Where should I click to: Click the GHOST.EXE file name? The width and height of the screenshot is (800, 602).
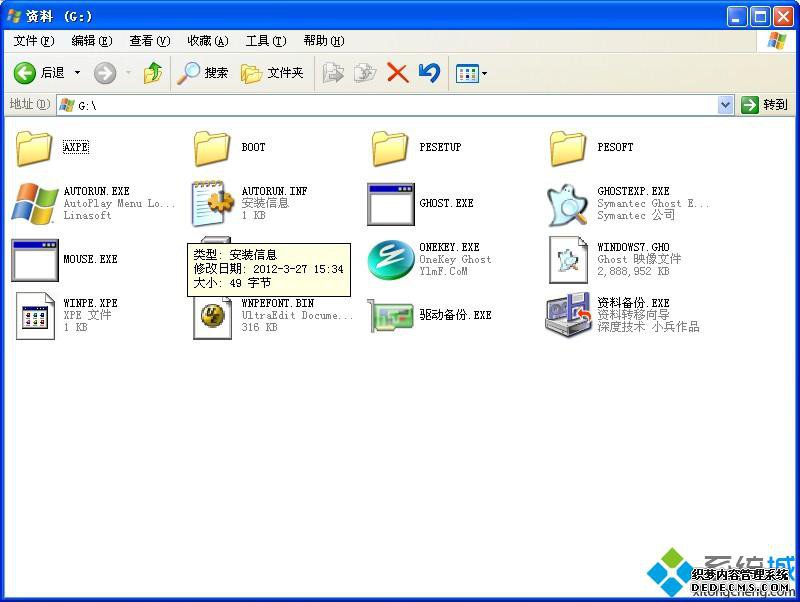446,203
